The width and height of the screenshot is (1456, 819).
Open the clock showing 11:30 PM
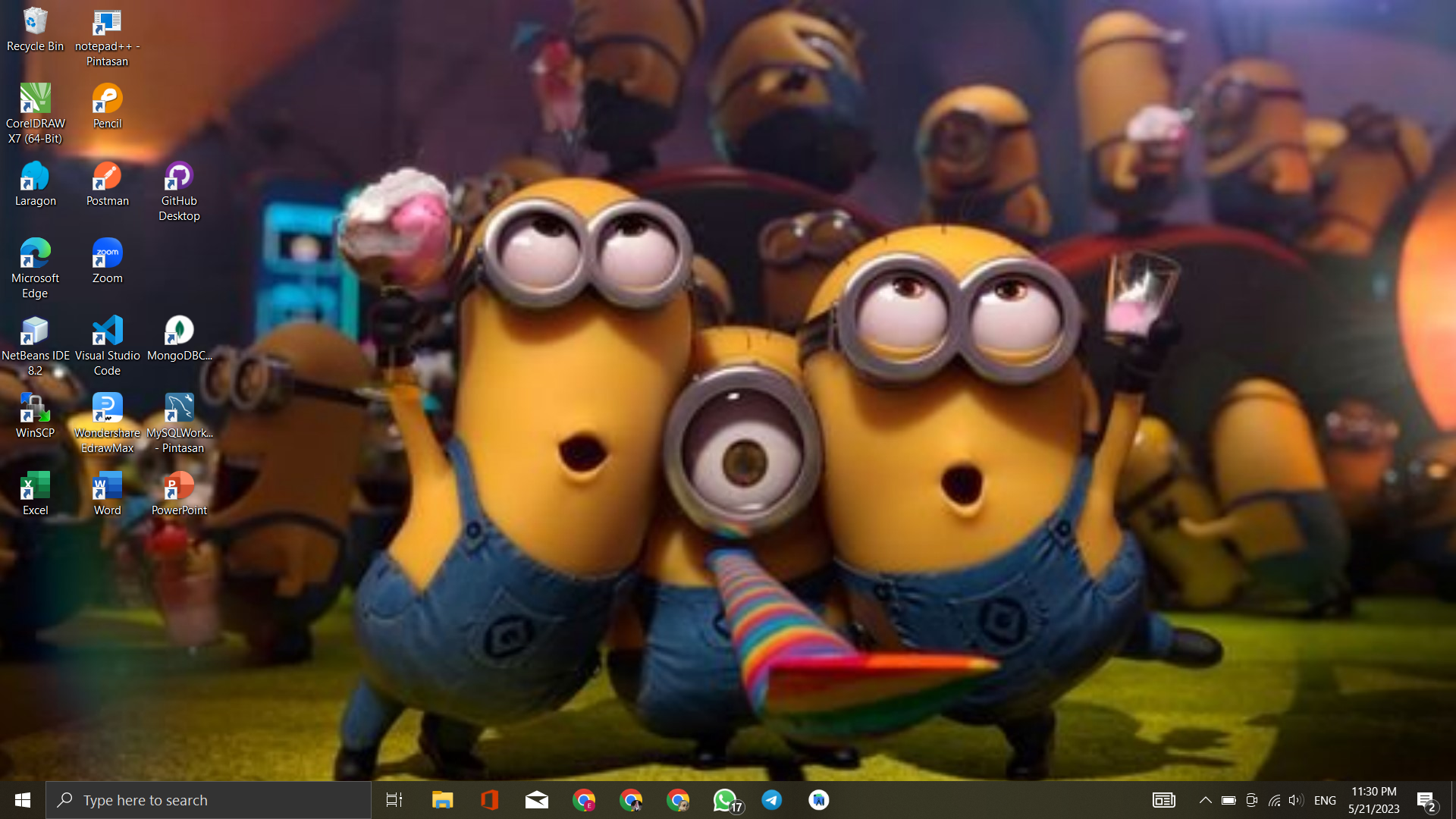[1374, 800]
